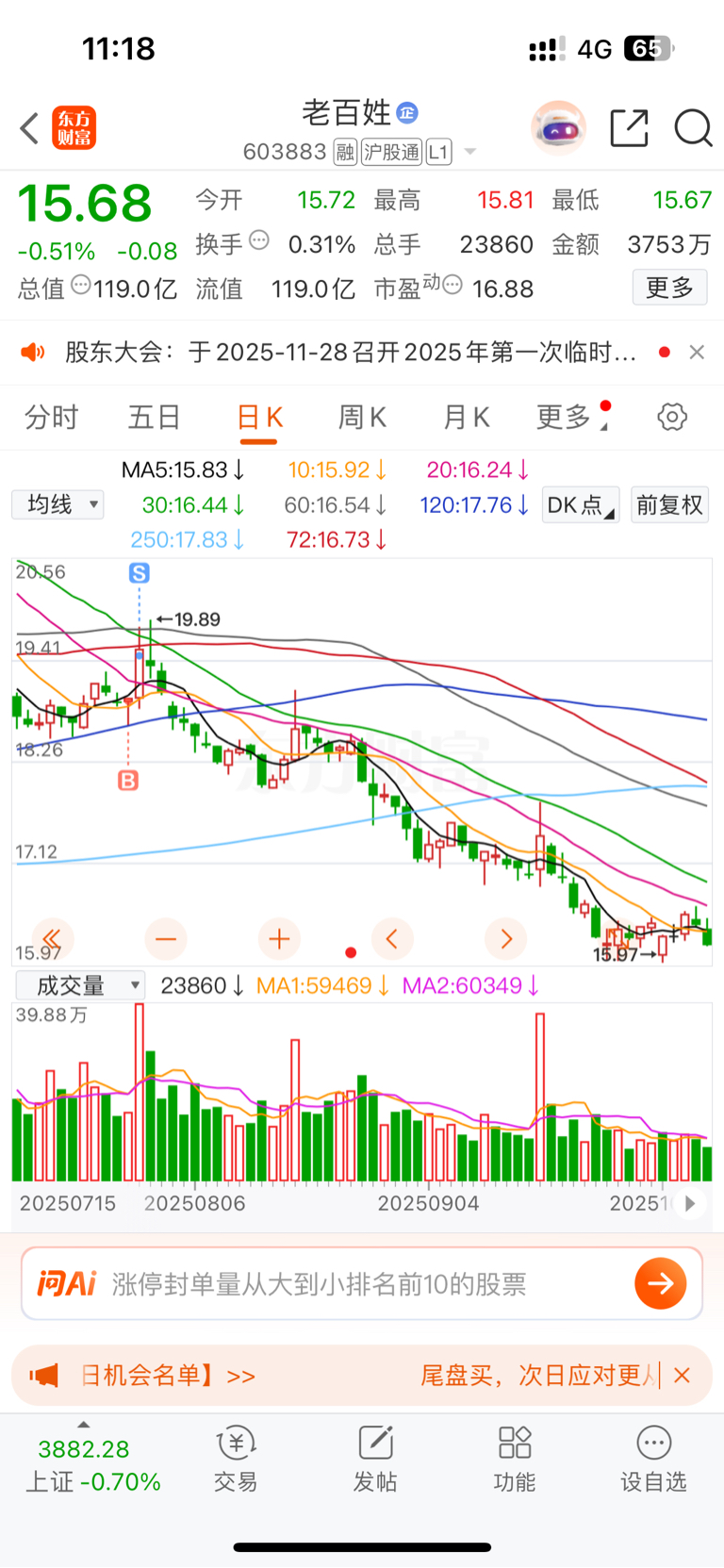Tap the share/export icon
This screenshot has height=1568, width=724.
click(x=629, y=128)
